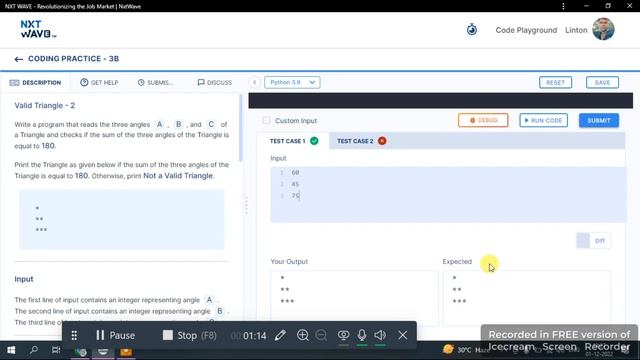This screenshot has width=640, height=360.
Task: Toggle the recorder webcam icon
Action: 344,335
